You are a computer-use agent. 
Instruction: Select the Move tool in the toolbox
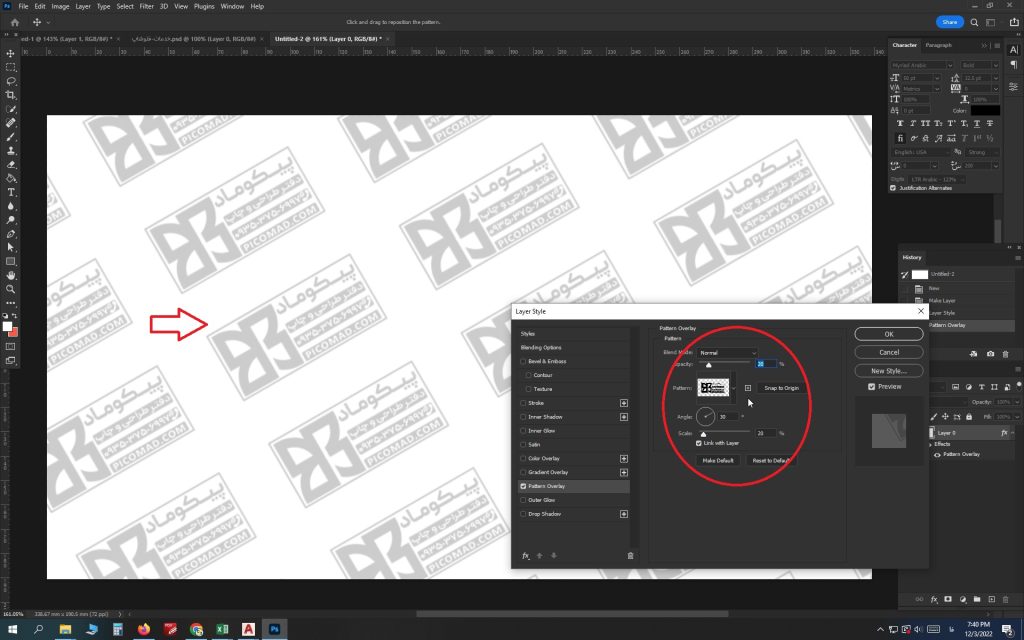coord(10,54)
